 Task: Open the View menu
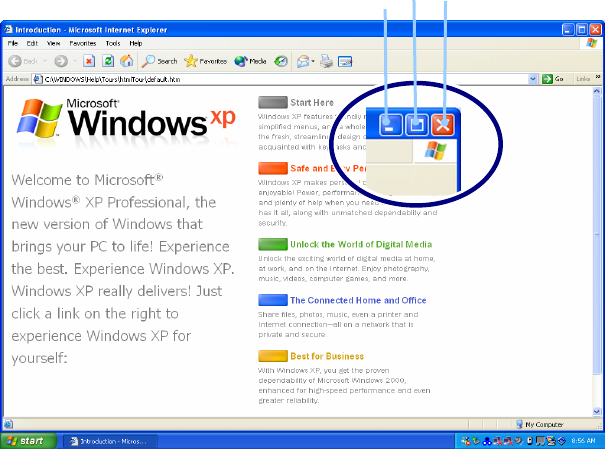coord(53,43)
